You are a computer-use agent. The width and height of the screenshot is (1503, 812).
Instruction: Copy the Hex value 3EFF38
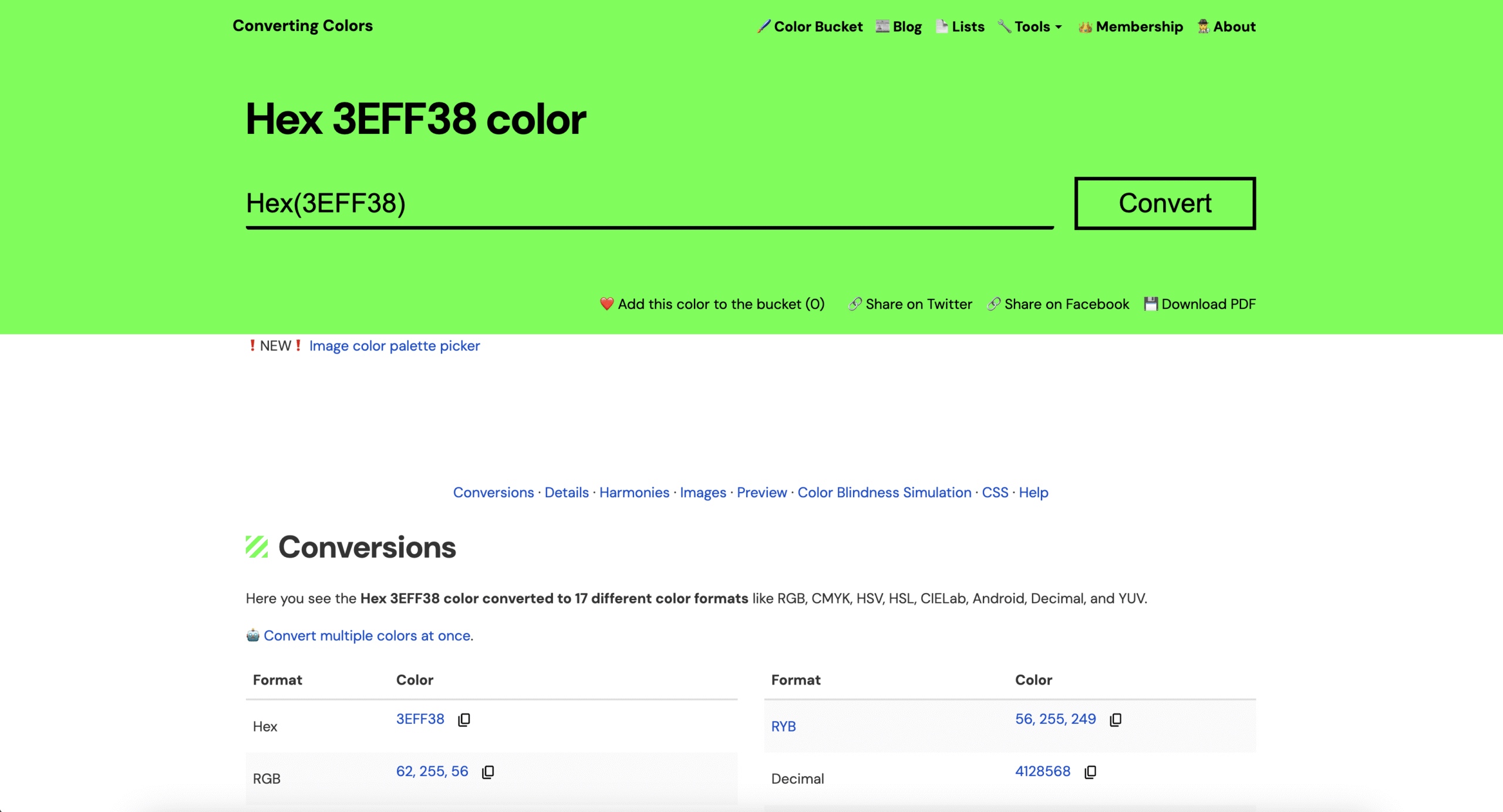tap(463, 719)
